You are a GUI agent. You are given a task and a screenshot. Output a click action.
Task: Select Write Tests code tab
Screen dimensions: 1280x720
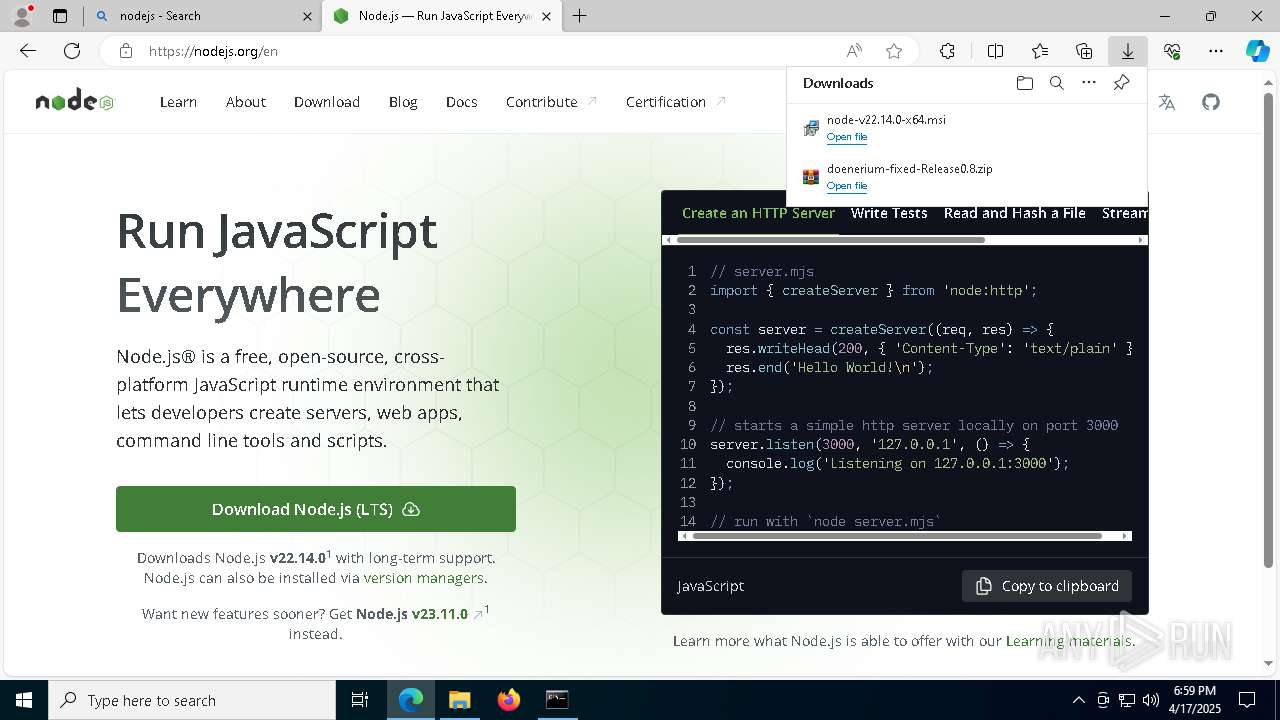click(889, 213)
